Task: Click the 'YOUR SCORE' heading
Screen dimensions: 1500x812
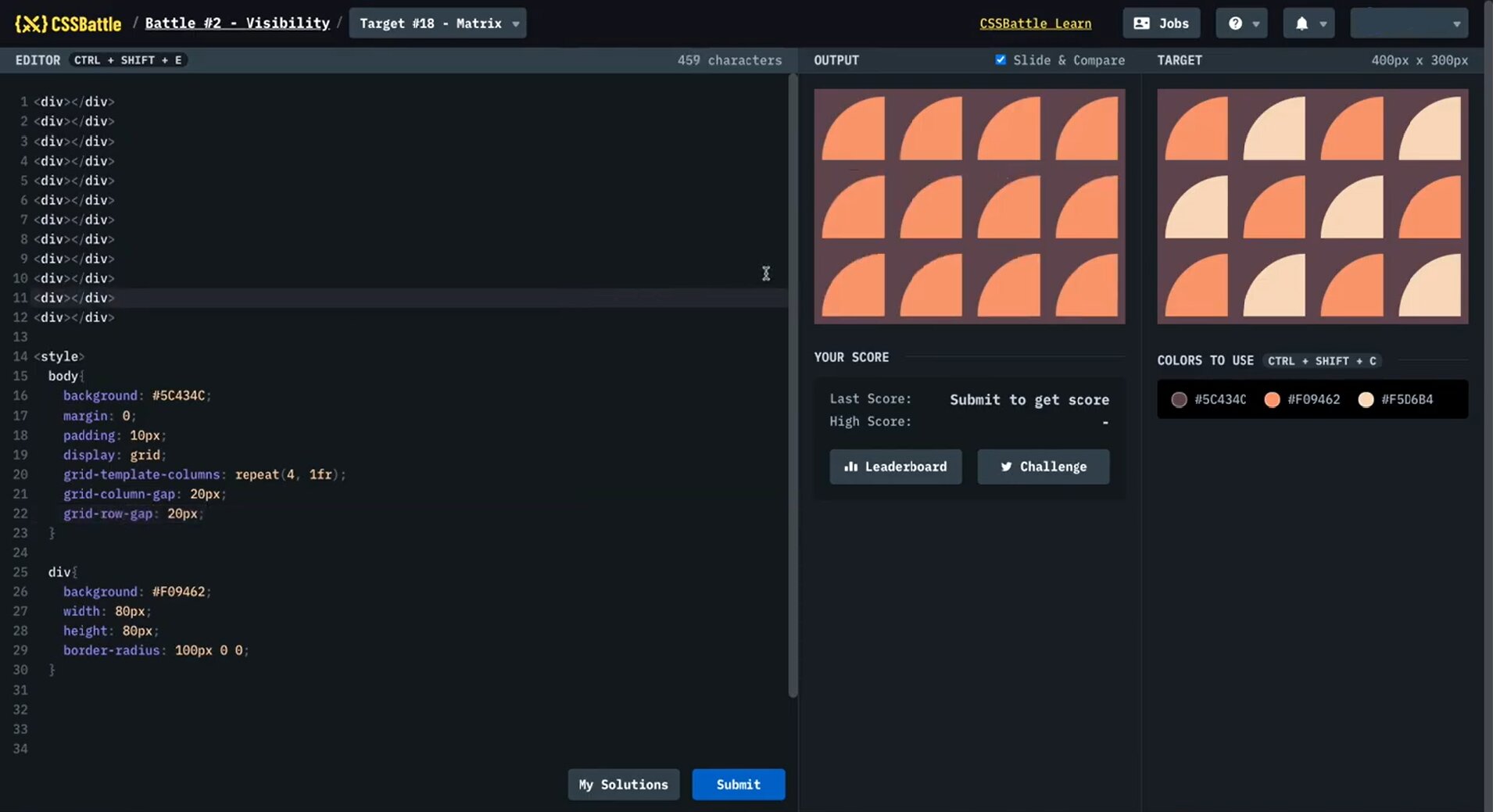Action: tap(851, 357)
